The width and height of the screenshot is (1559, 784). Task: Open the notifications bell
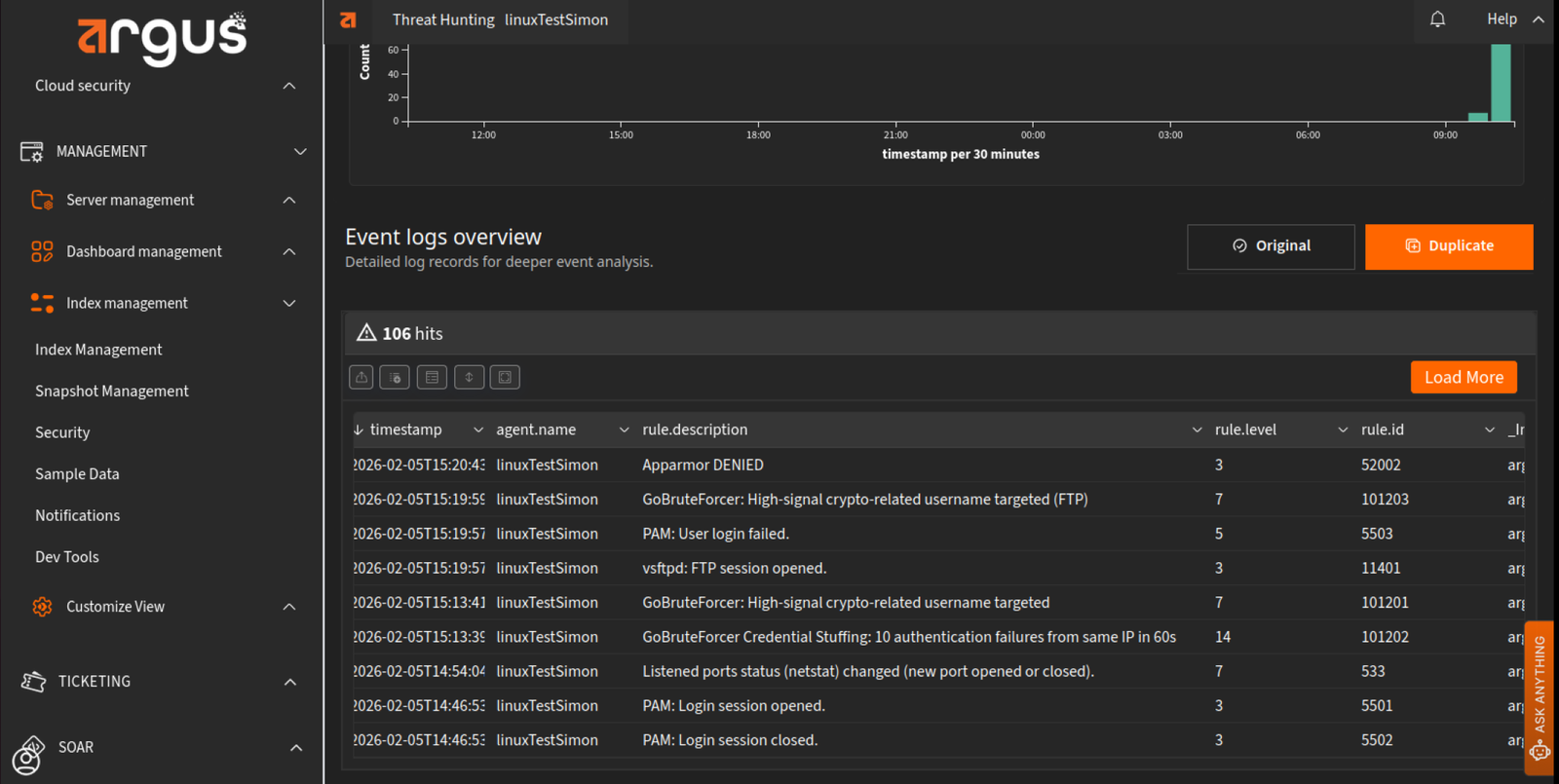[x=1437, y=19]
